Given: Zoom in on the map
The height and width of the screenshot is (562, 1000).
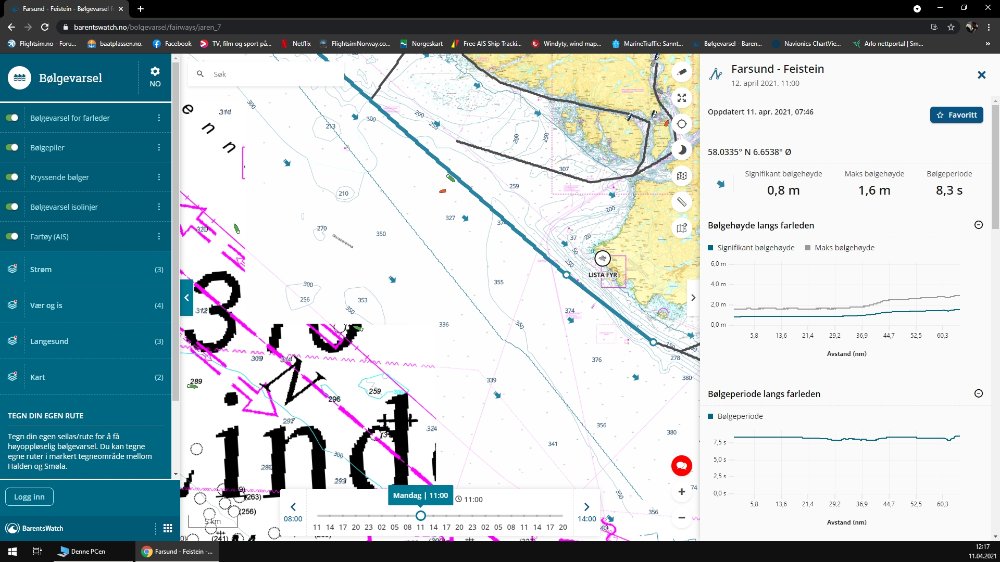Looking at the screenshot, I should pos(681,492).
